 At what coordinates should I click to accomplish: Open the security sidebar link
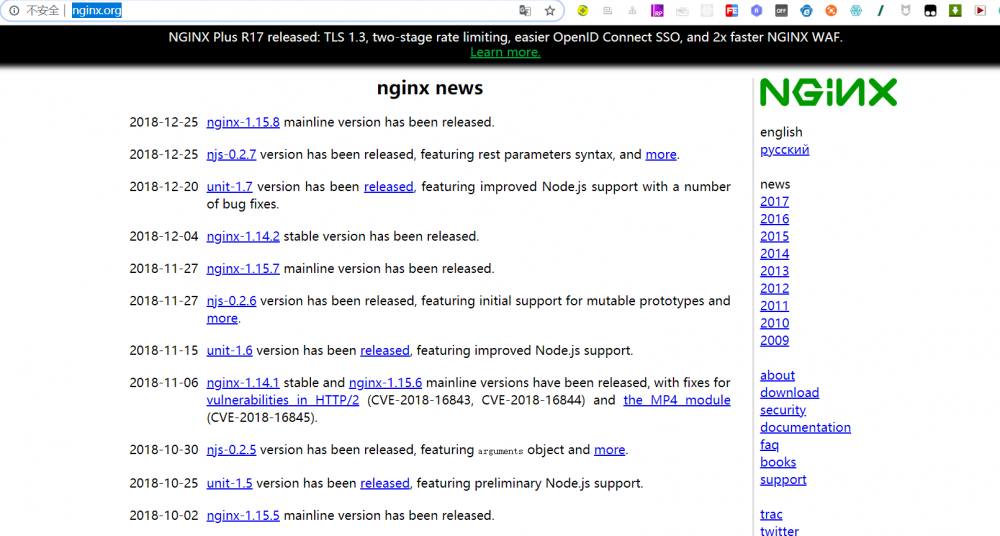coord(783,410)
